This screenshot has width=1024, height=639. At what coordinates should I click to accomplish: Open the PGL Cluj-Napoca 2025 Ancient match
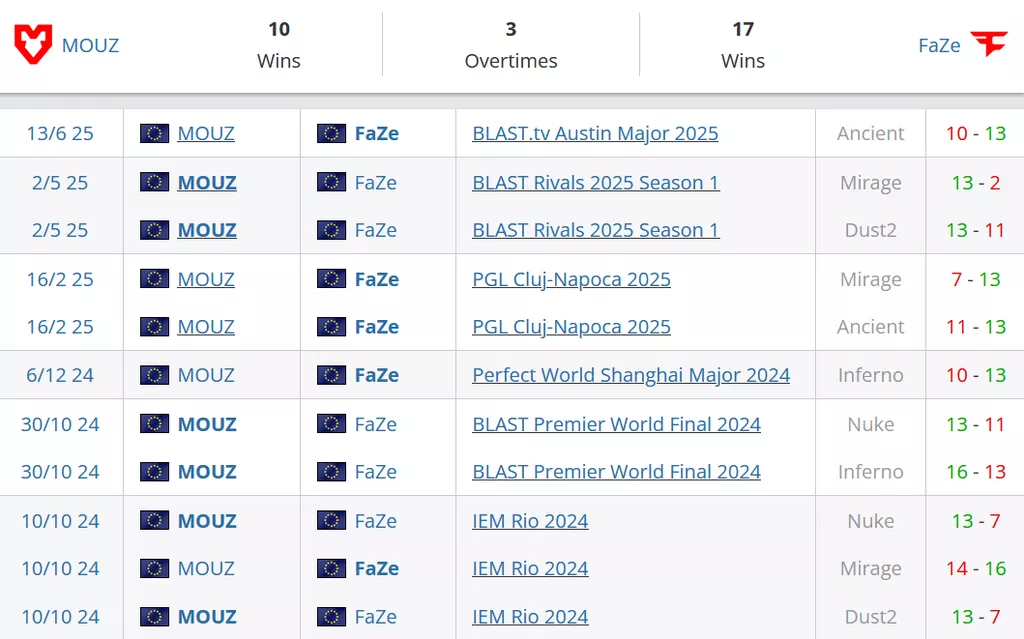pyautogui.click(x=571, y=327)
